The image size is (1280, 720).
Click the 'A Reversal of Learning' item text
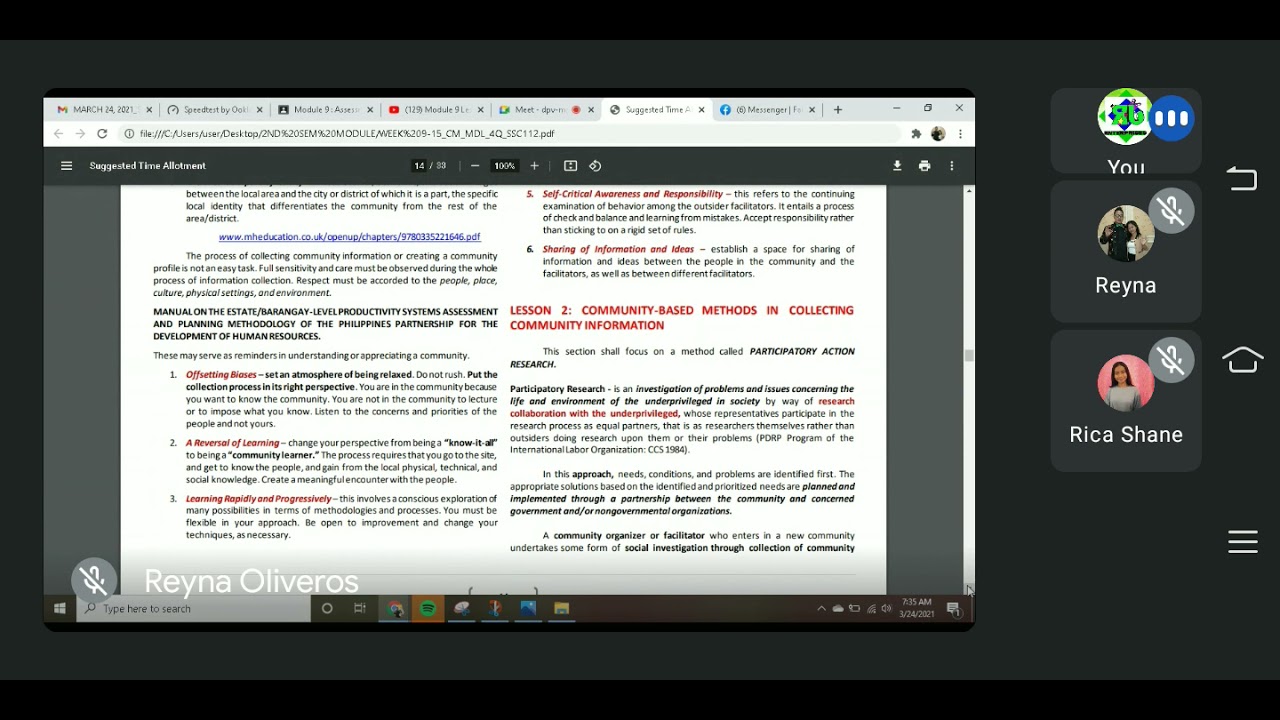pos(232,443)
